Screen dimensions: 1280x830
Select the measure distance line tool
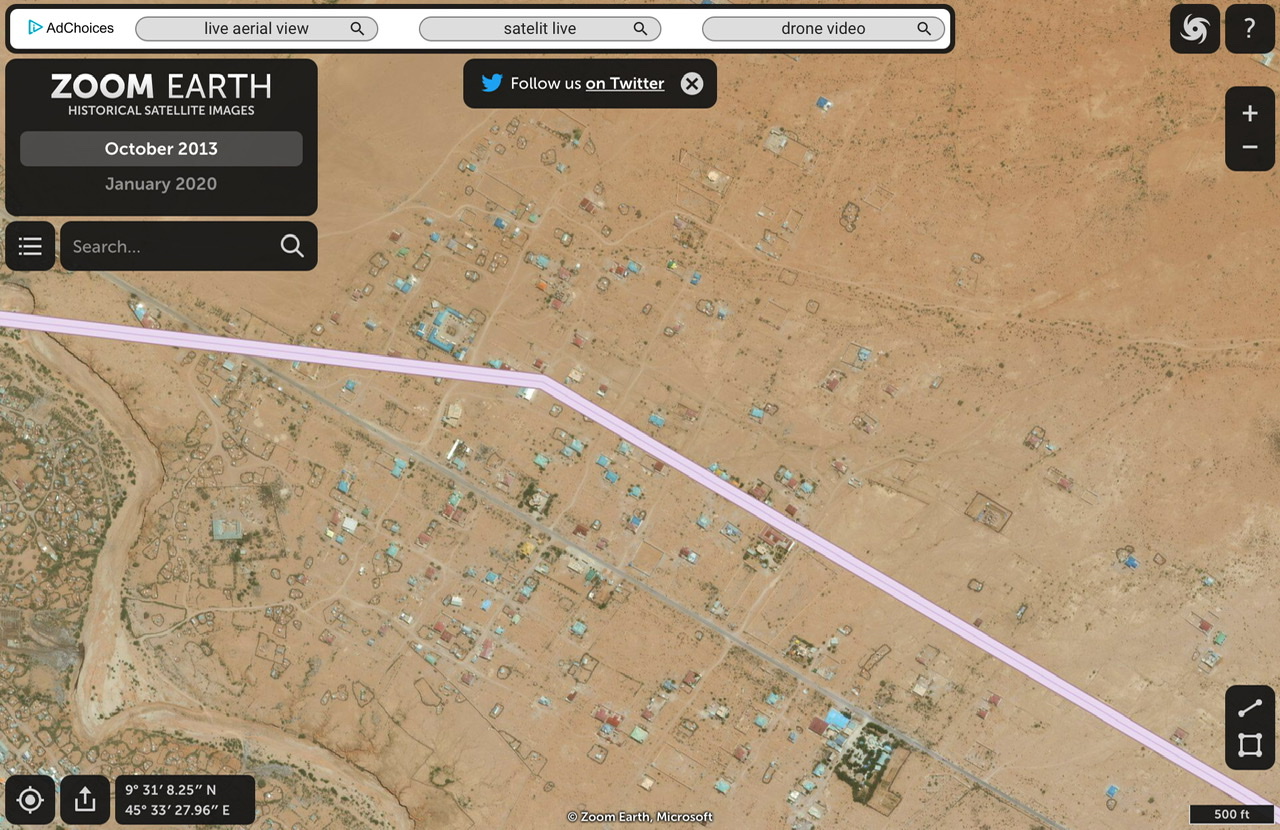click(x=1250, y=709)
